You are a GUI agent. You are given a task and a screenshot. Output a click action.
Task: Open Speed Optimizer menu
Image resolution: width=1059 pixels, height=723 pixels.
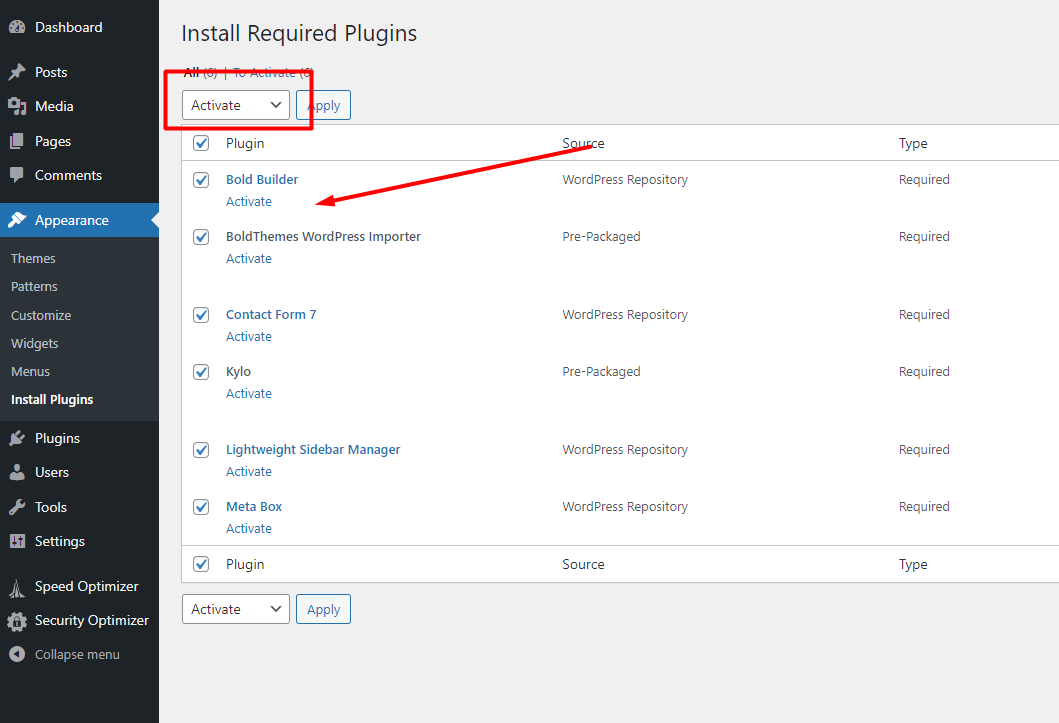point(86,586)
